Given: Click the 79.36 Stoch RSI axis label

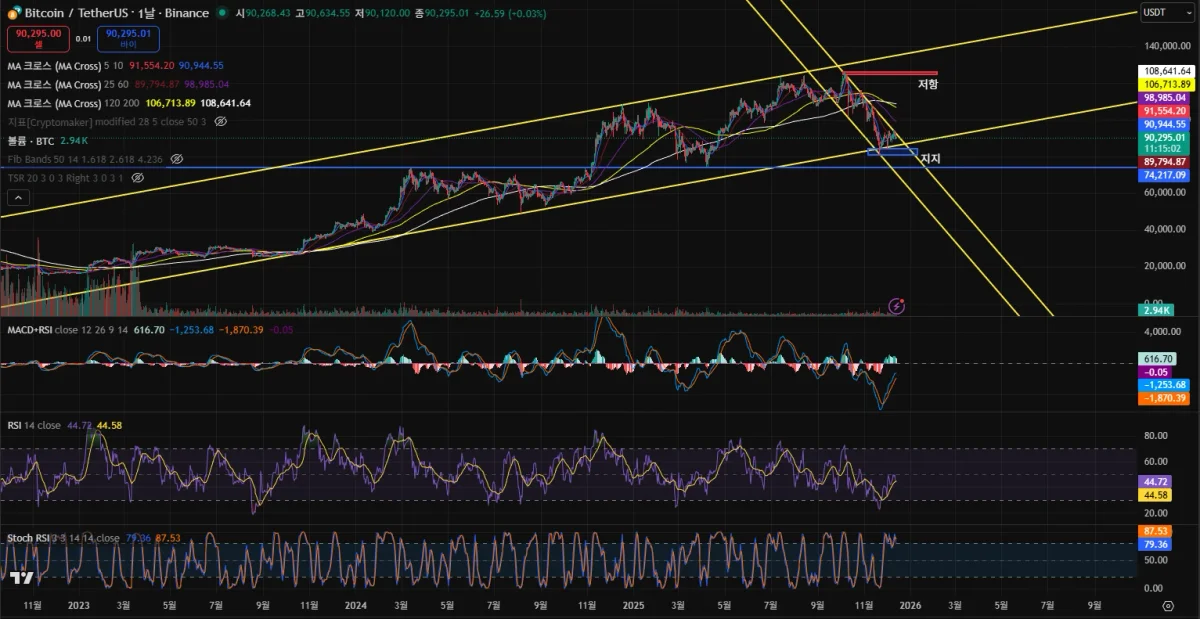Looking at the screenshot, I should [x=1155, y=544].
